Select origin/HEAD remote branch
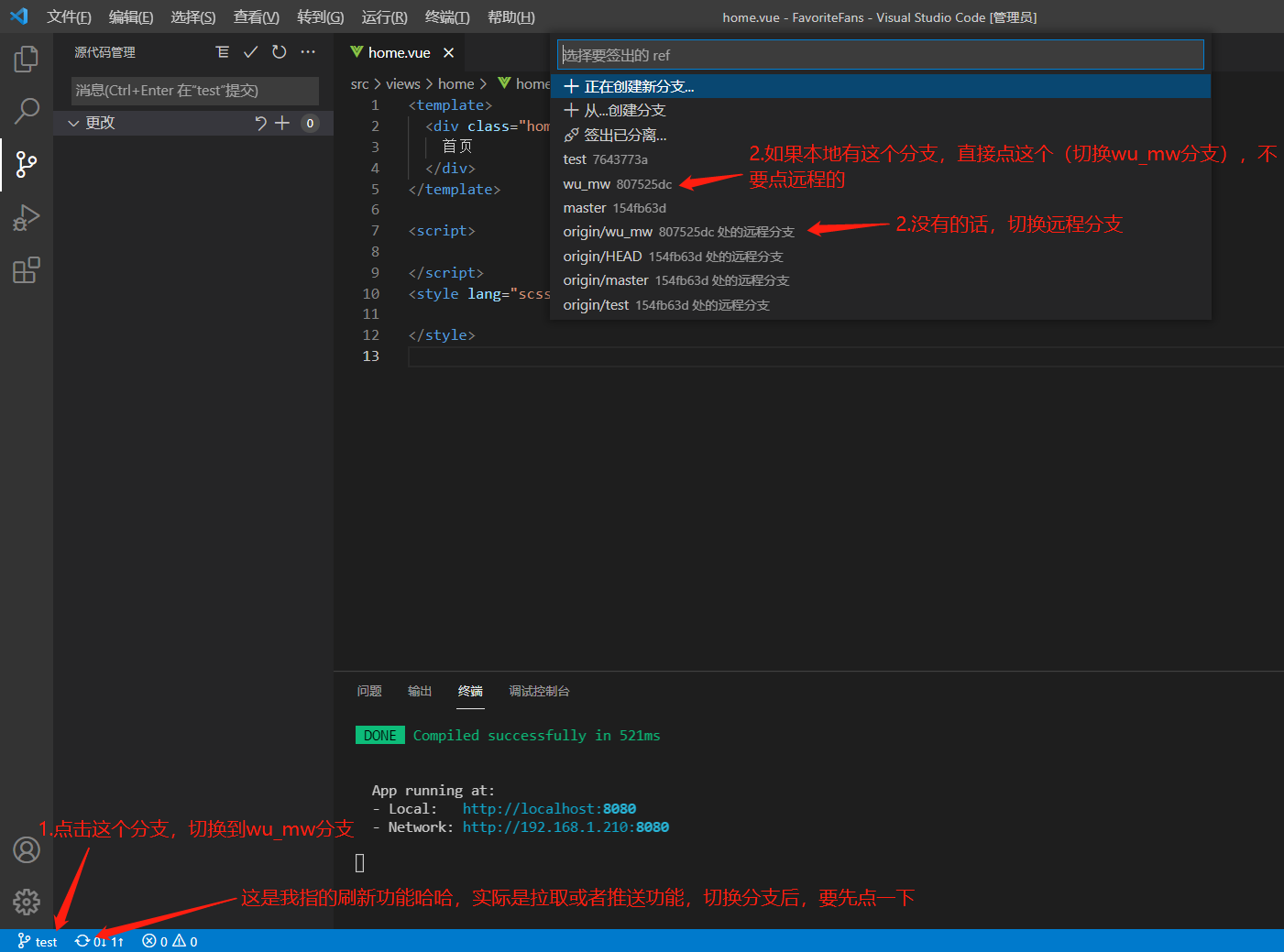Image resolution: width=1284 pixels, height=952 pixels. pyautogui.click(x=881, y=257)
